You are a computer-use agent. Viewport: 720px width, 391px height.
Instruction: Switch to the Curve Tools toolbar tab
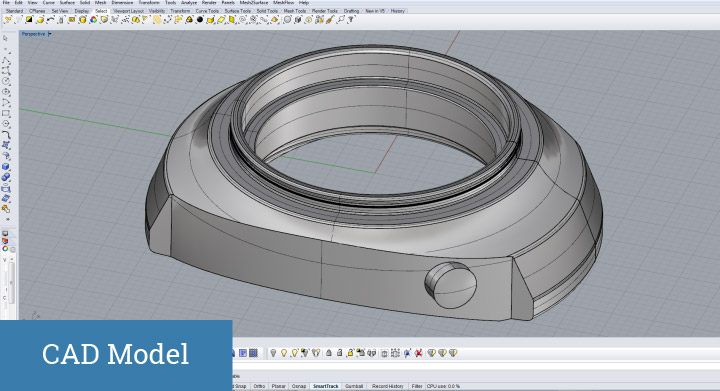(207, 11)
